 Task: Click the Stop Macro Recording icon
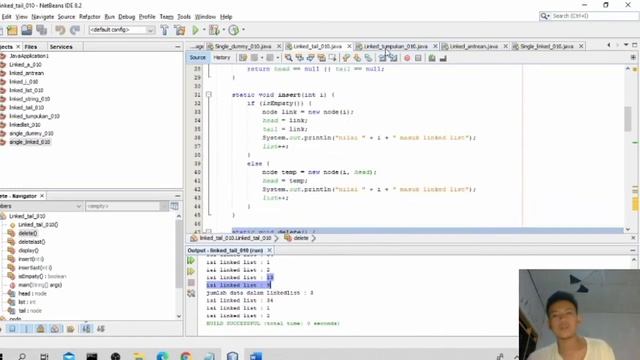tap(418, 58)
